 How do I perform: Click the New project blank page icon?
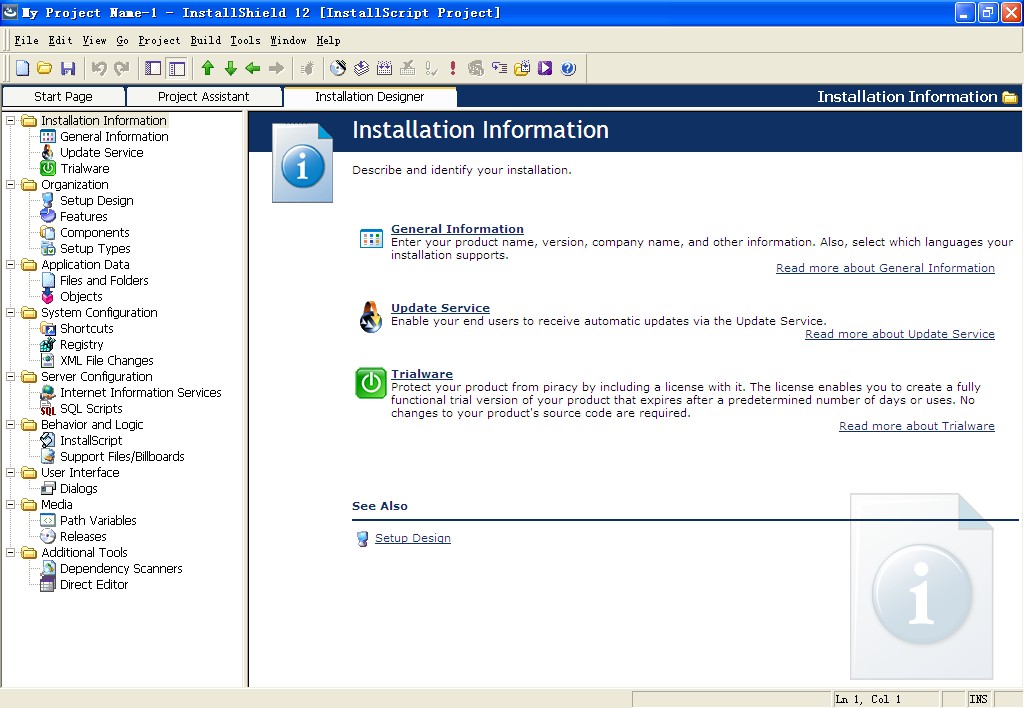pyautogui.click(x=22, y=68)
